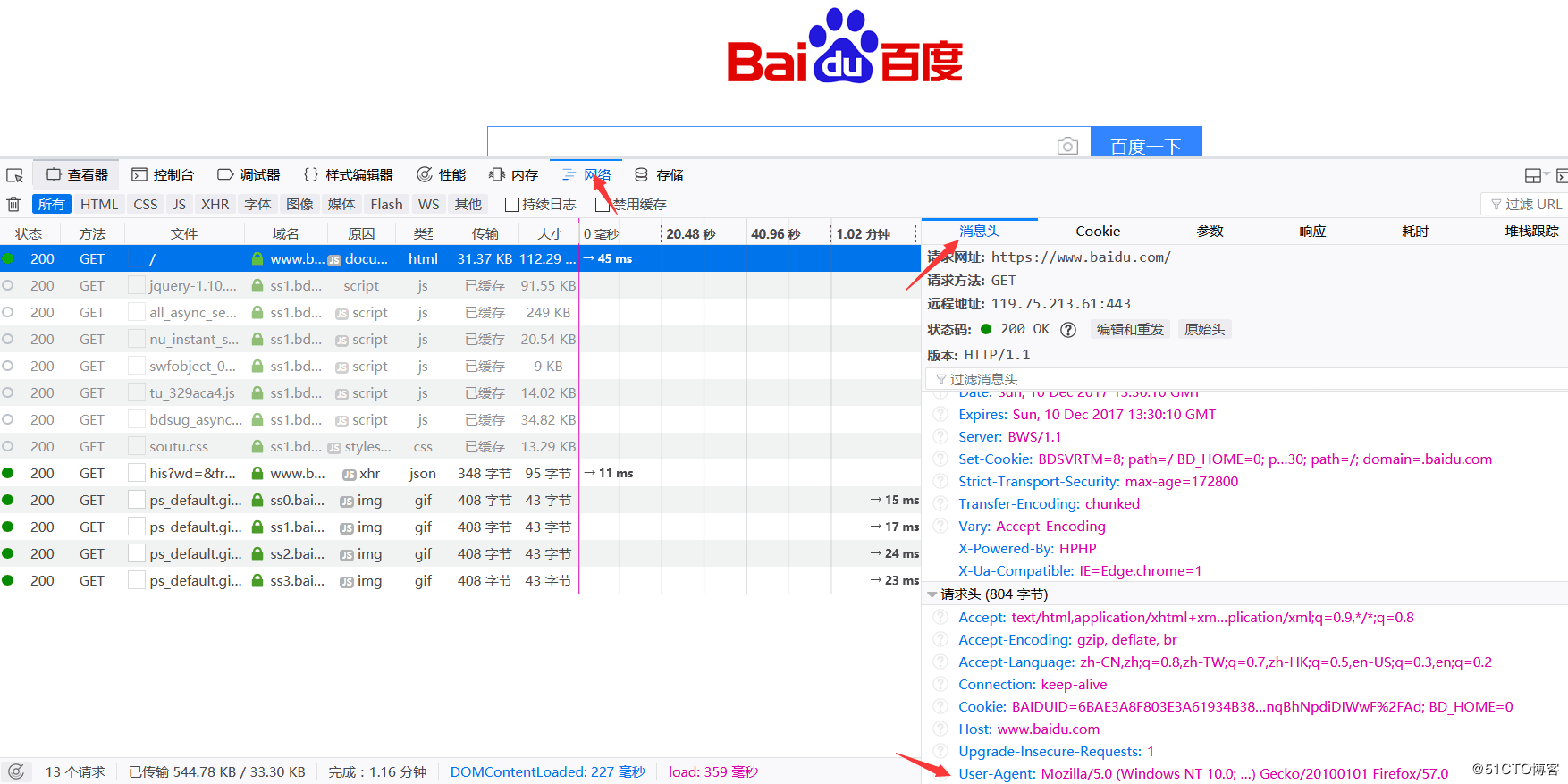The image size is (1568, 784).
Task: Select the XHR request type filter
Action: (215, 204)
